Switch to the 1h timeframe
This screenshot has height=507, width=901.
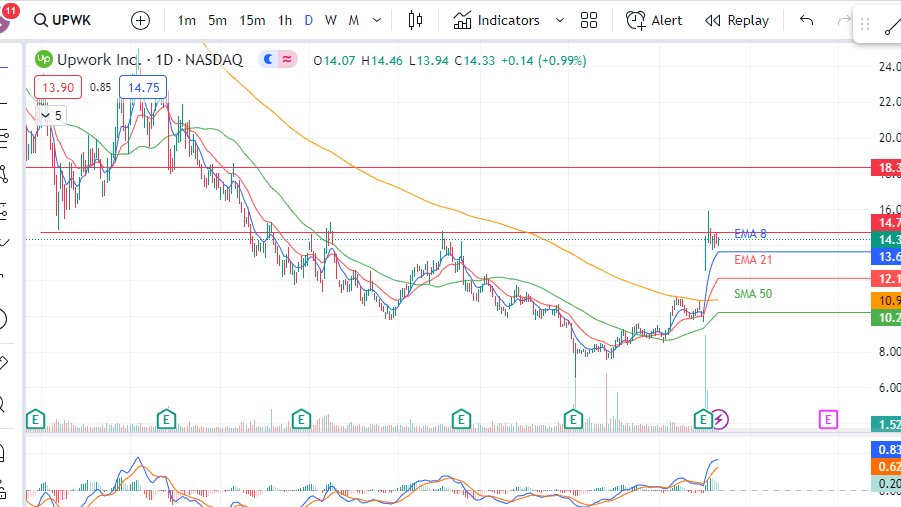(x=285, y=21)
